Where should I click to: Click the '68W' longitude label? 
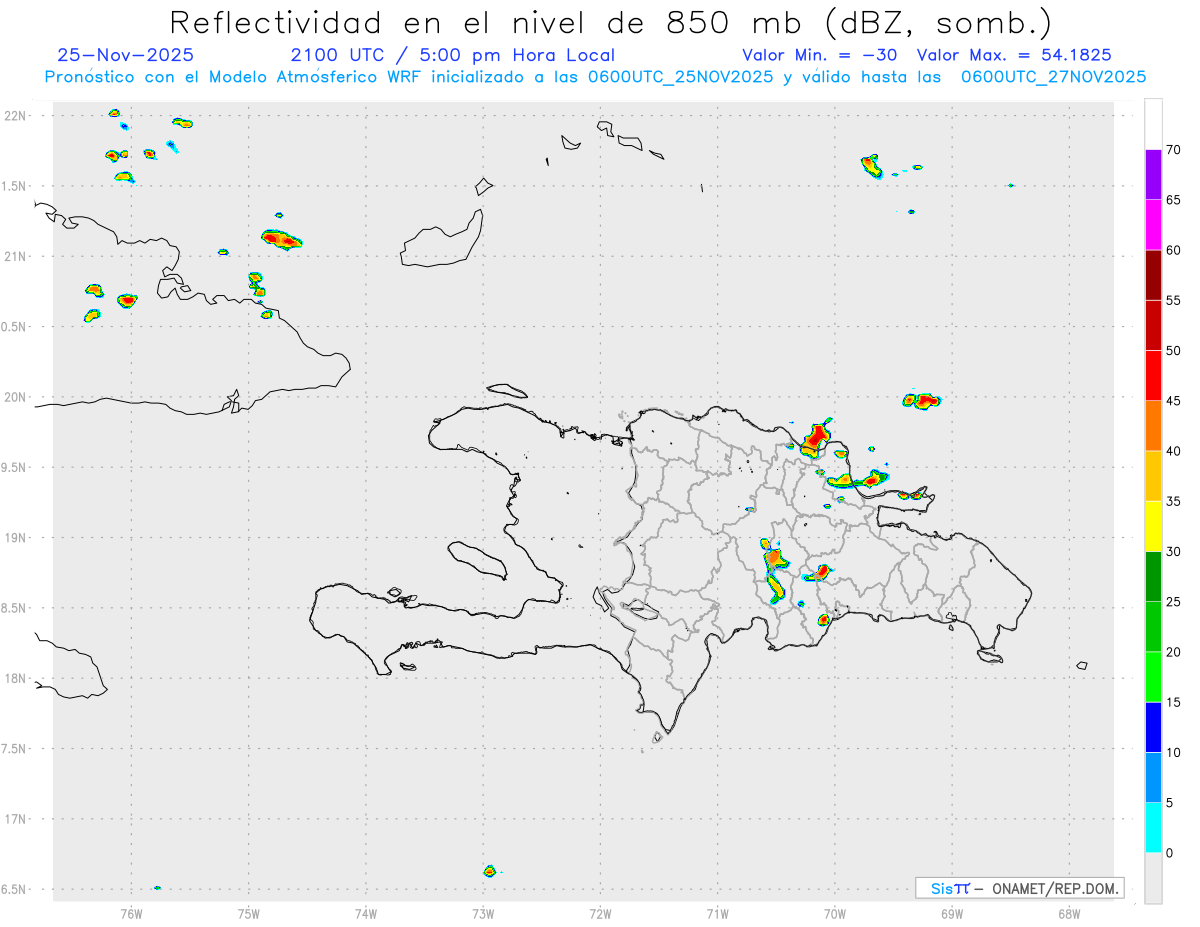point(1069,913)
